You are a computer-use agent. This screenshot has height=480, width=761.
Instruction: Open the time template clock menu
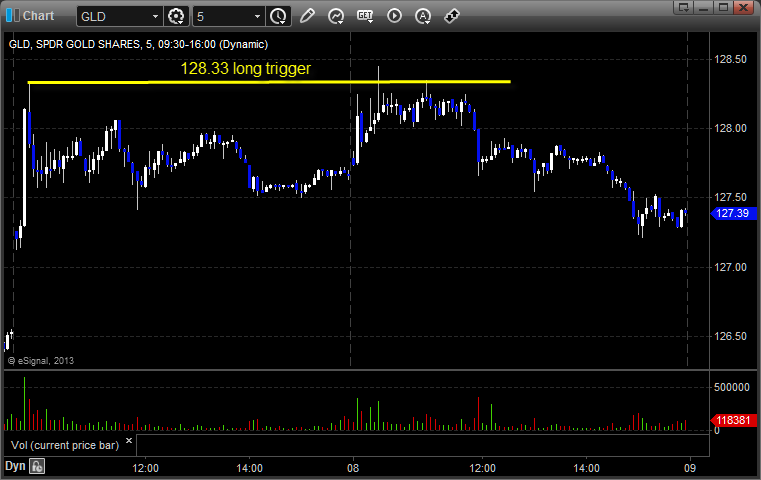[278, 17]
